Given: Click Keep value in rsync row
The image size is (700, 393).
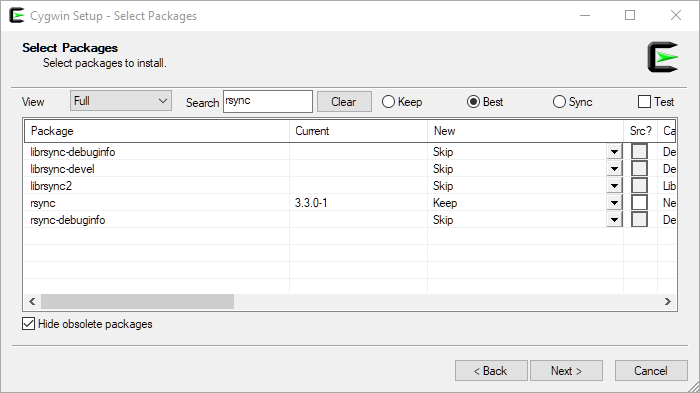Looking at the screenshot, I should (x=445, y=203).
